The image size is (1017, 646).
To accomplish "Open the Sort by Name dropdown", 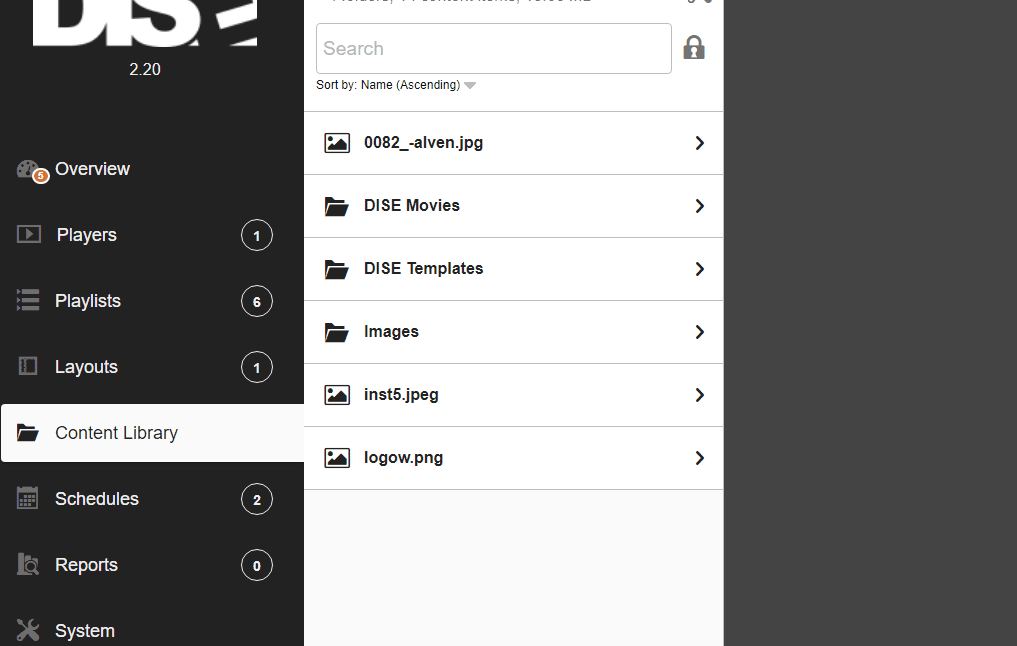I will coord(396,85).
